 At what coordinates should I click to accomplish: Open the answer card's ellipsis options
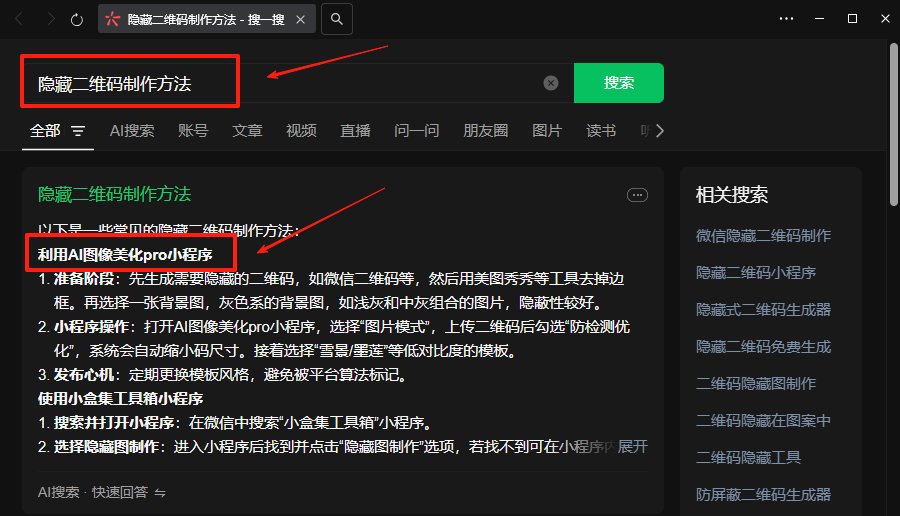pos(637,195)
